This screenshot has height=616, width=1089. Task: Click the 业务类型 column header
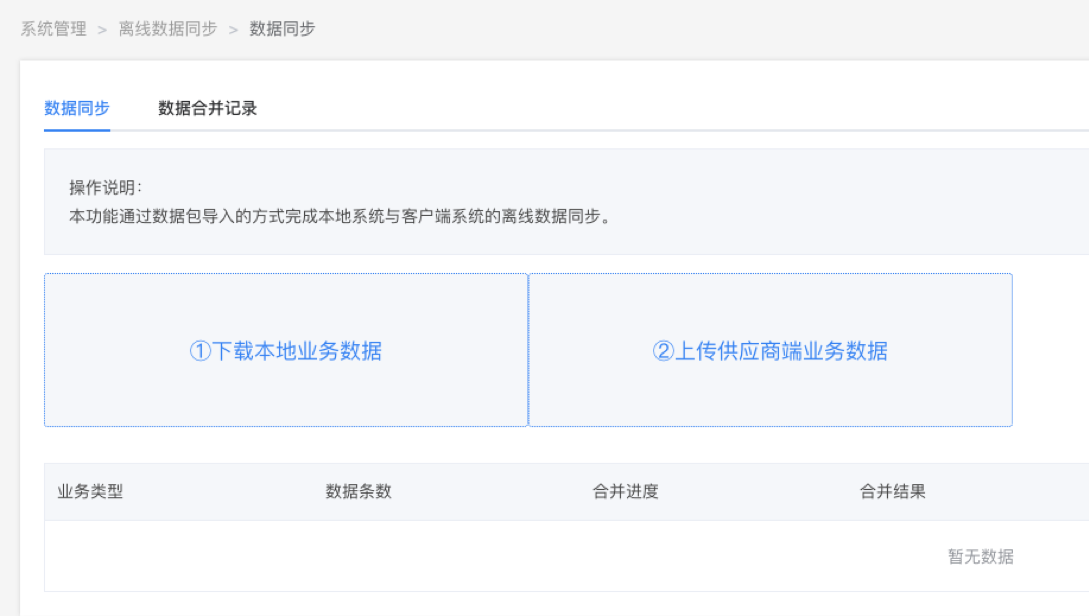point(90,492)
